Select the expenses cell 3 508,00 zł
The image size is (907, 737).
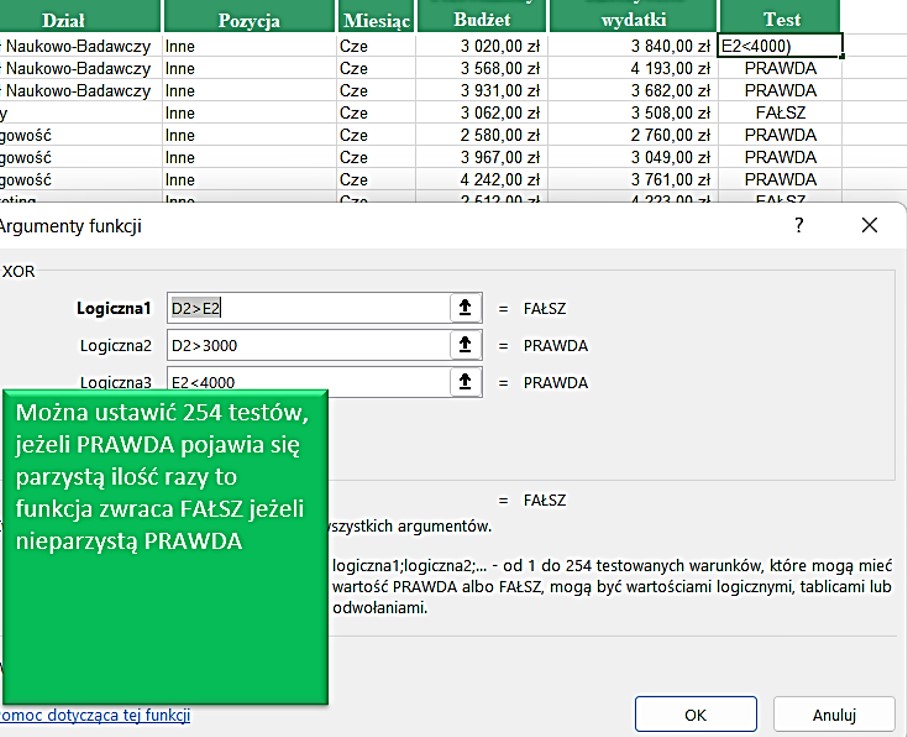tap(632, 112)
